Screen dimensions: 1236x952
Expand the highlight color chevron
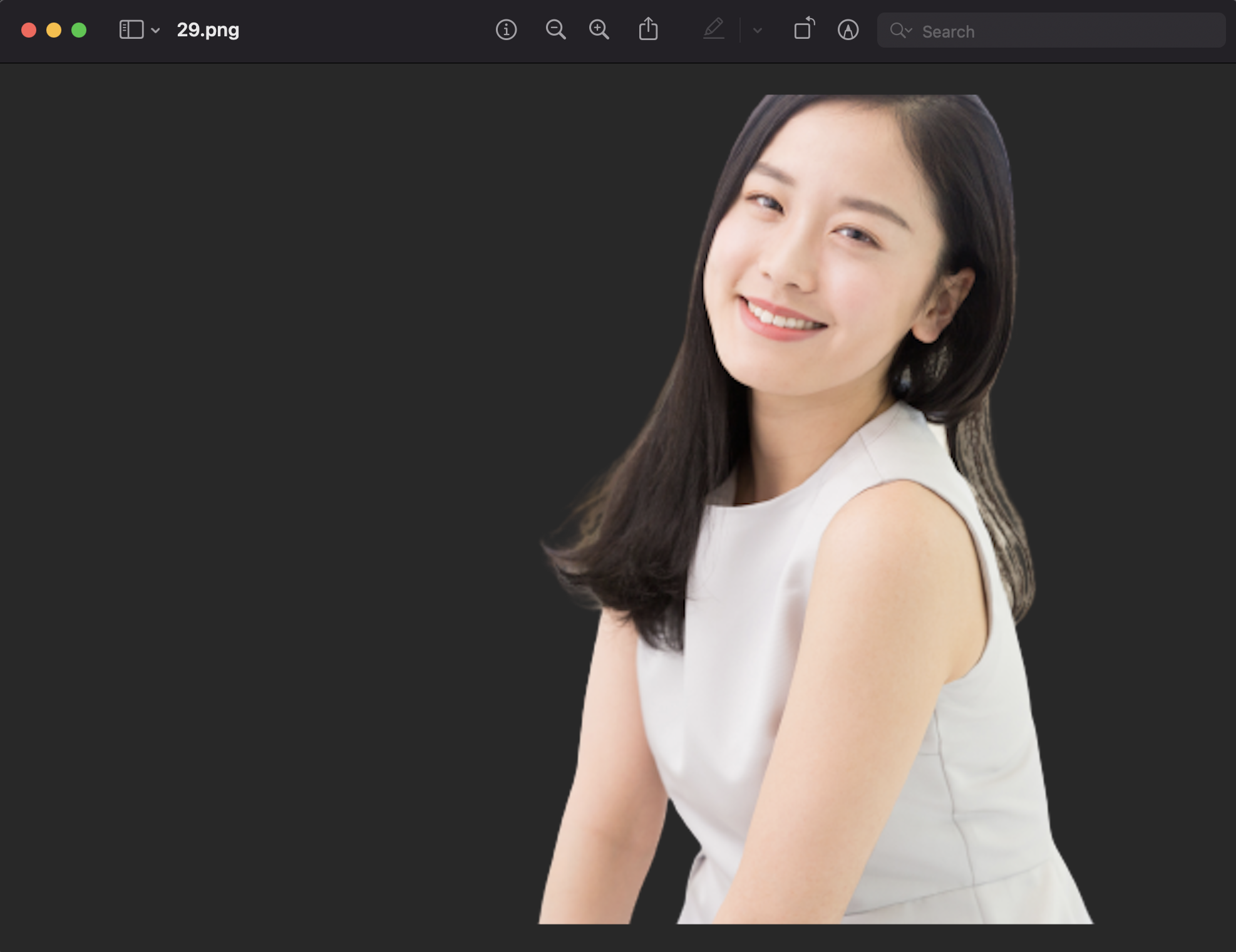758,30
